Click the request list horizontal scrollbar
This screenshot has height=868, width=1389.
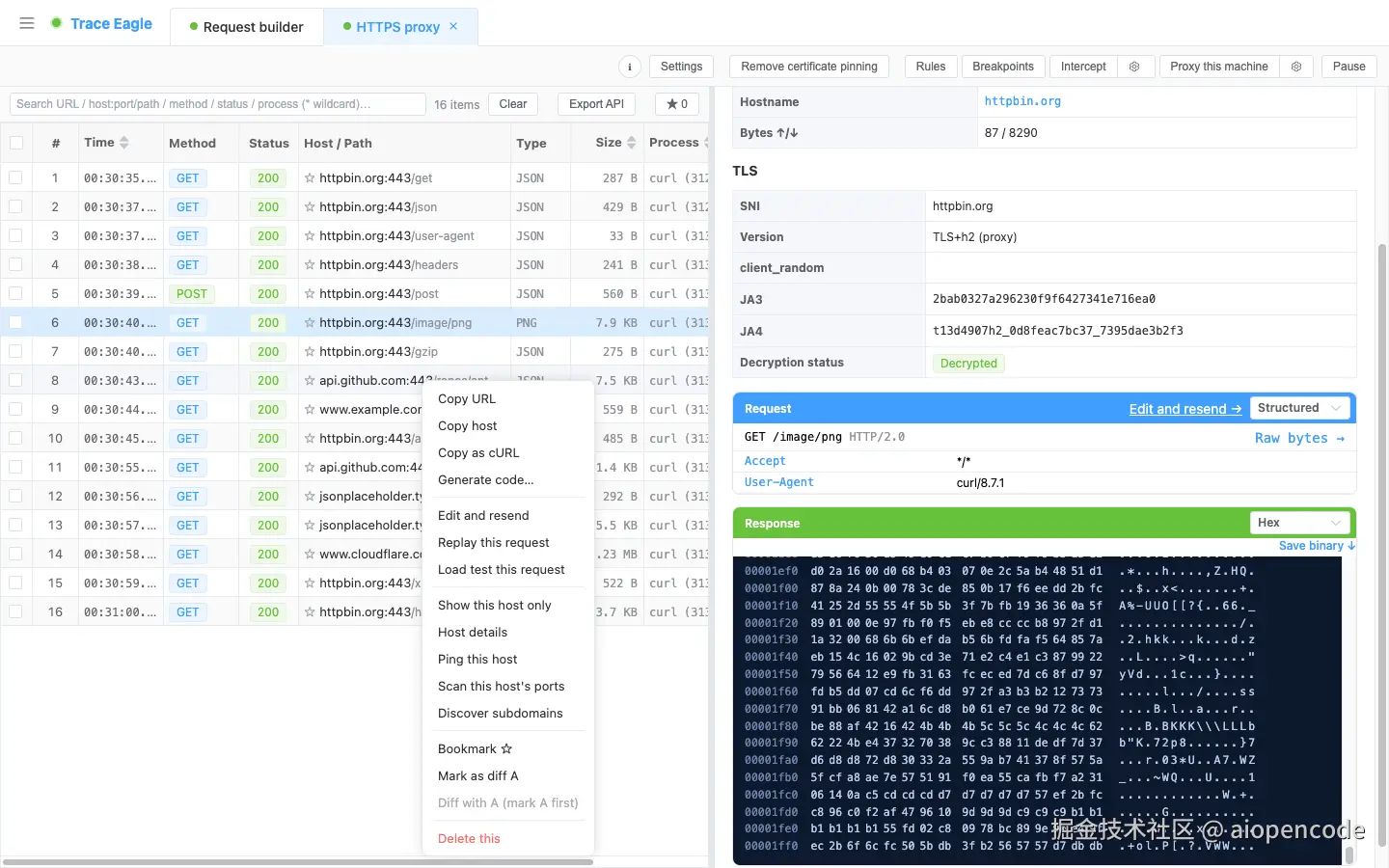[x=298, y=861]
